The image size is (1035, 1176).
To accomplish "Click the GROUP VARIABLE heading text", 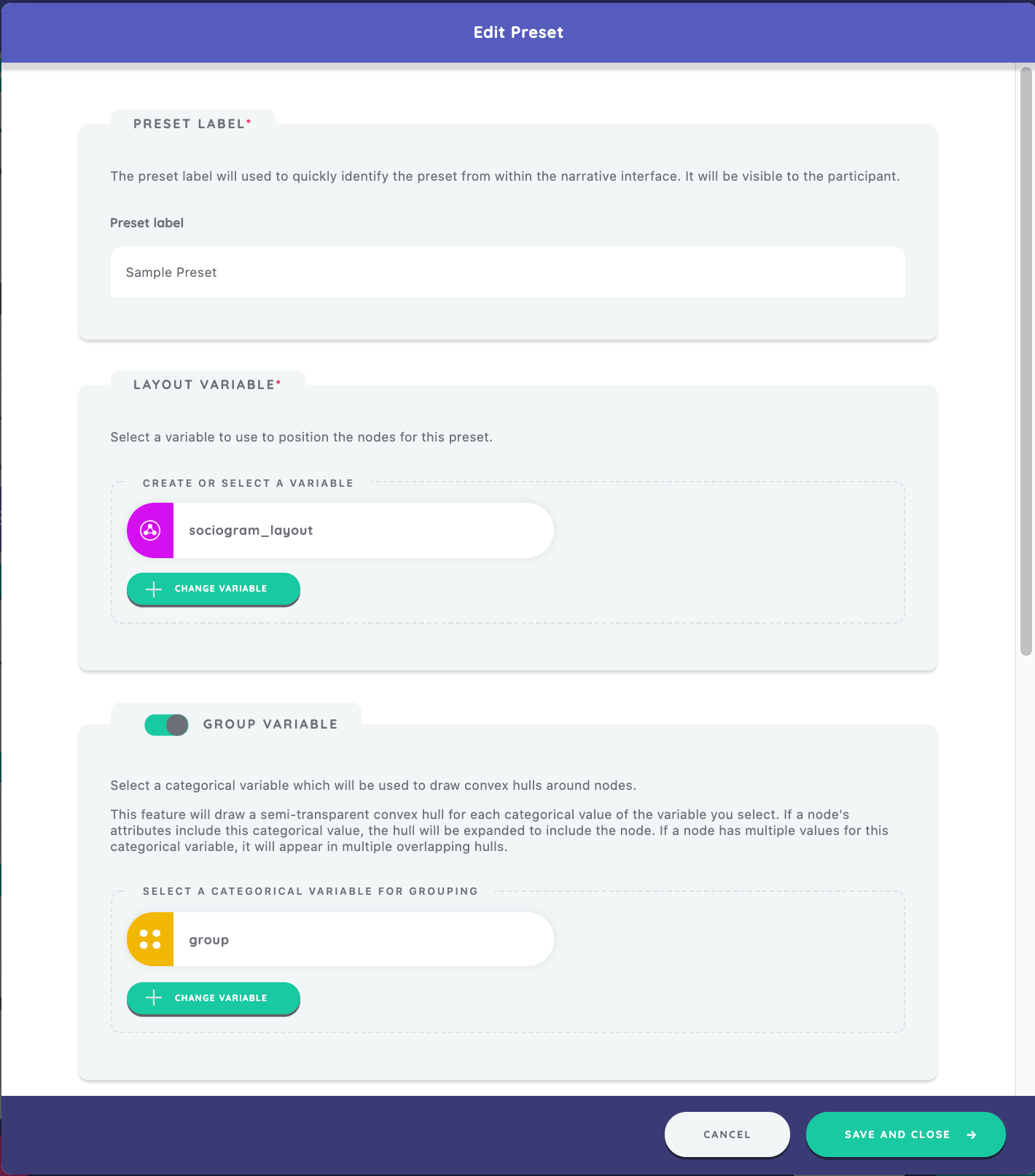I will coord(270,724).
